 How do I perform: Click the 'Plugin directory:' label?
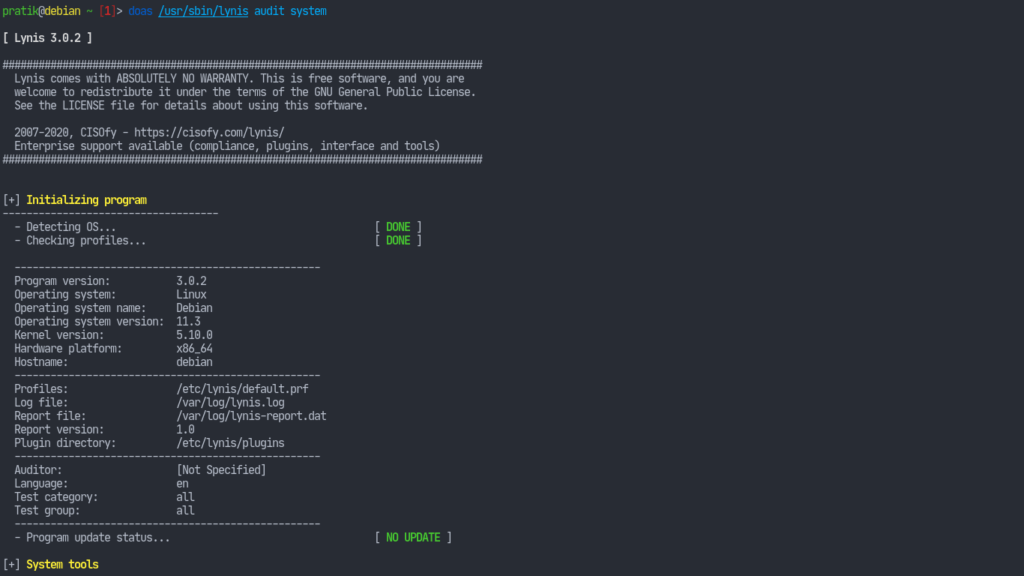coord(65,443)
